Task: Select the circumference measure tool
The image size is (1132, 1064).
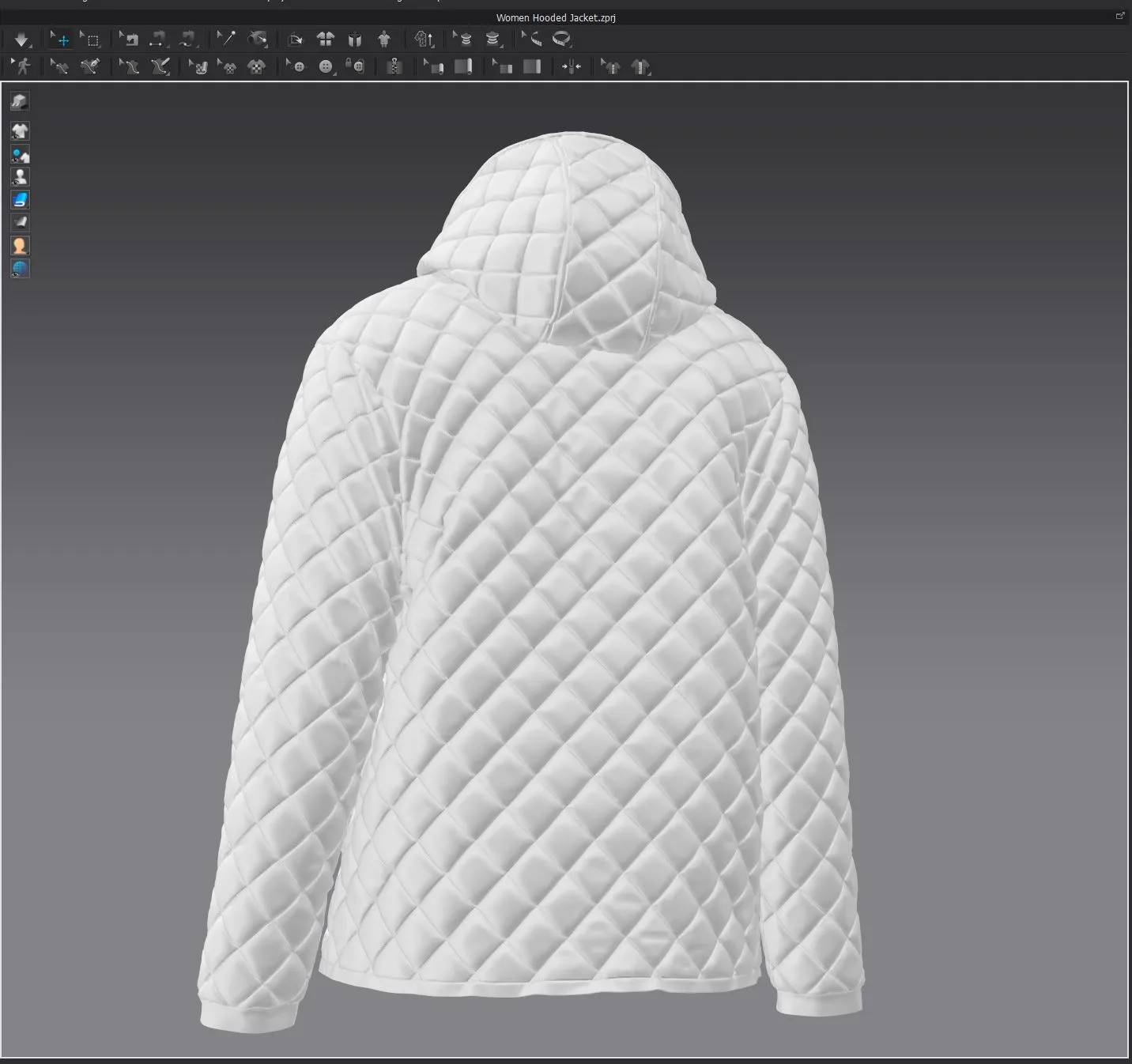Action: click(x=564, y=39)
